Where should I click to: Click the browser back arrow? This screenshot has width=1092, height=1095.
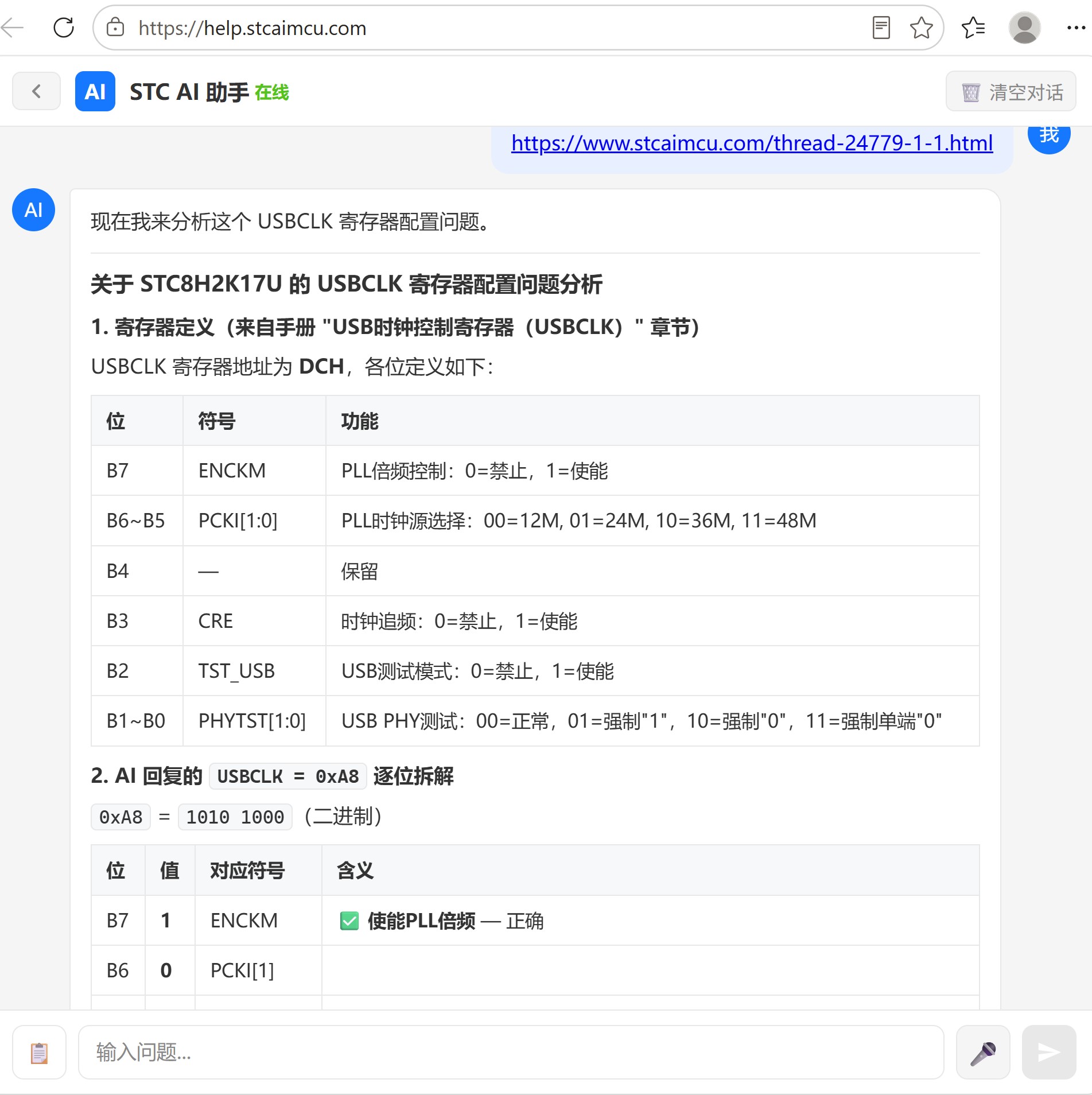tap(13, 28)
